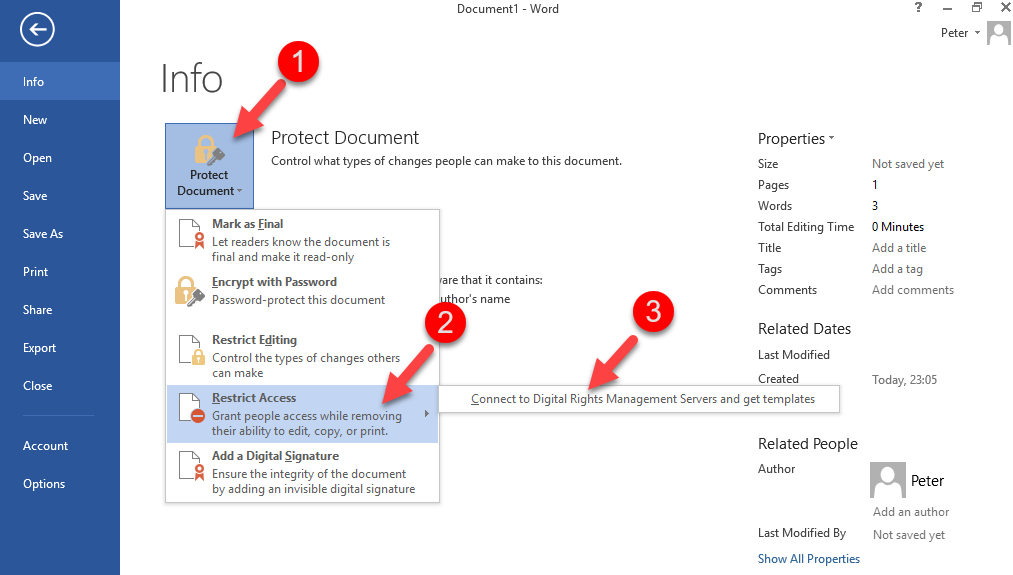The height and width of the screenshot is (575, 1013).
Task: Open the Peter account dropdown arrow
Action: 977,32
